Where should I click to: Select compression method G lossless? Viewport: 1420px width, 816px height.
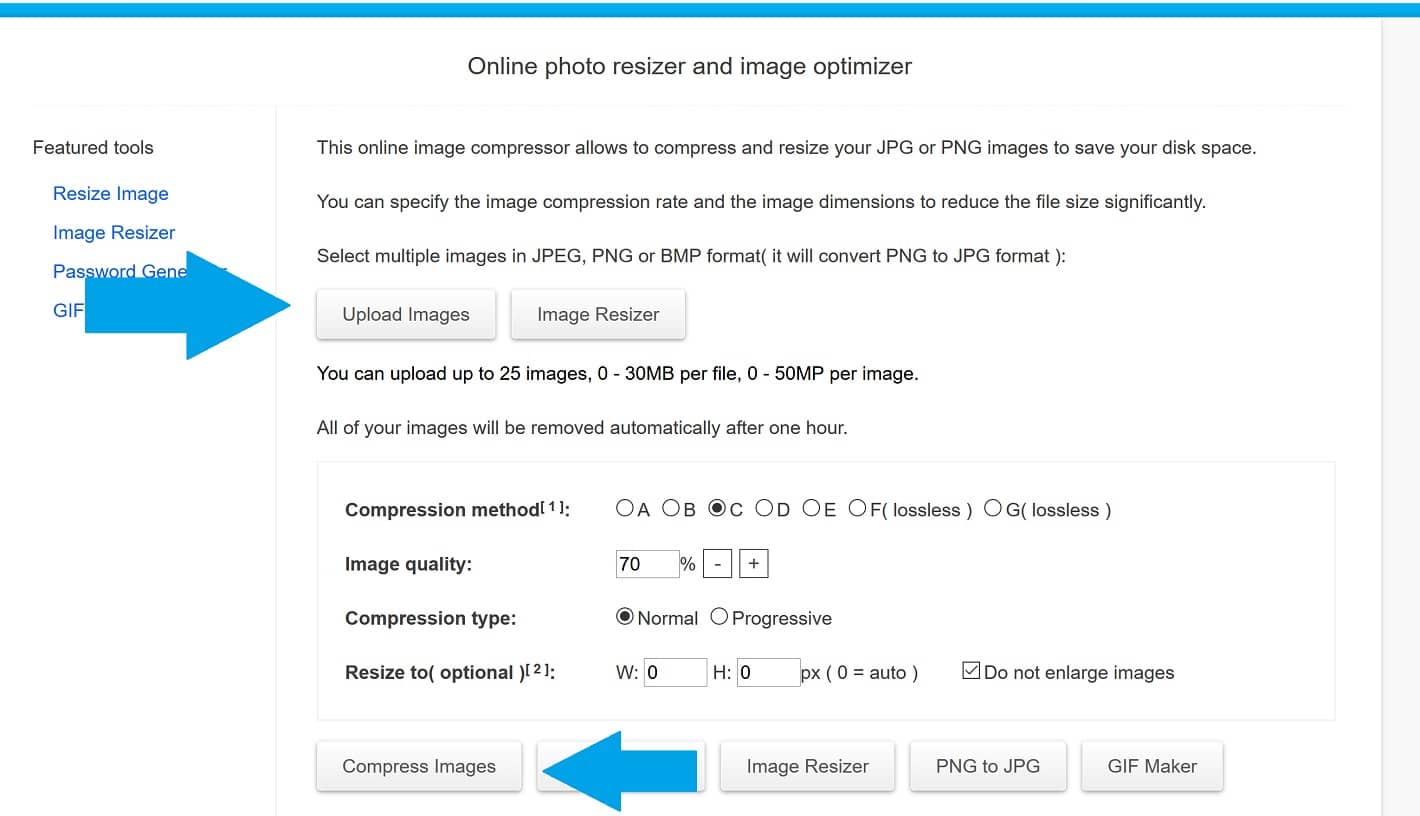(x=993, y=508)
